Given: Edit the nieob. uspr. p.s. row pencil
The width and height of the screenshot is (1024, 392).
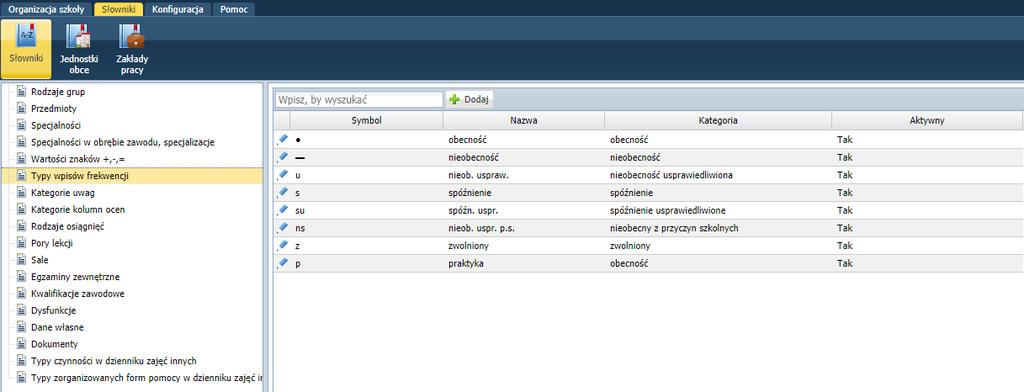Looking at the screenshot, I should tap(283, 227).
